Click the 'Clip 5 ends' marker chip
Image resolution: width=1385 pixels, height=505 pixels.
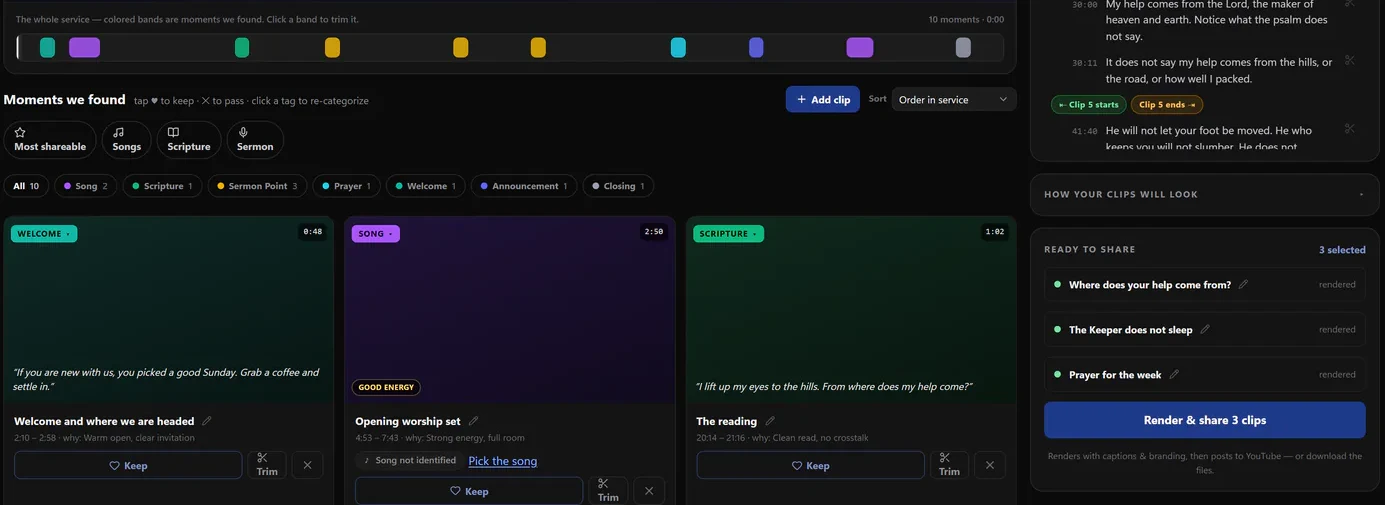[x=1166, y=104]
